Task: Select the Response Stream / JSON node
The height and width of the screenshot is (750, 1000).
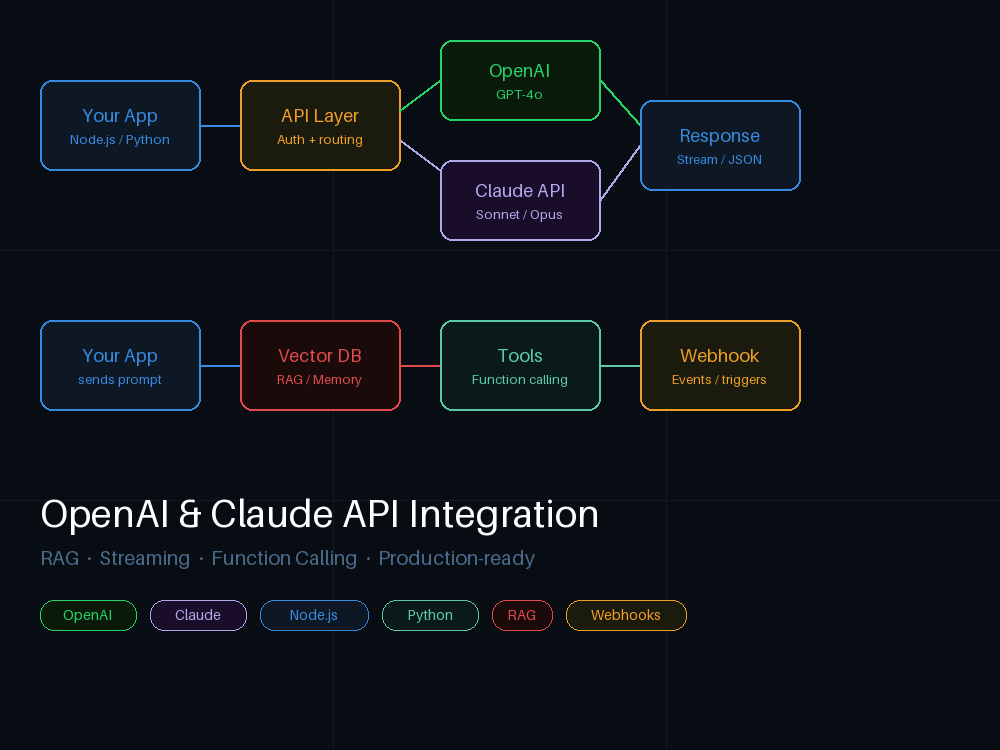Action: 720,145
